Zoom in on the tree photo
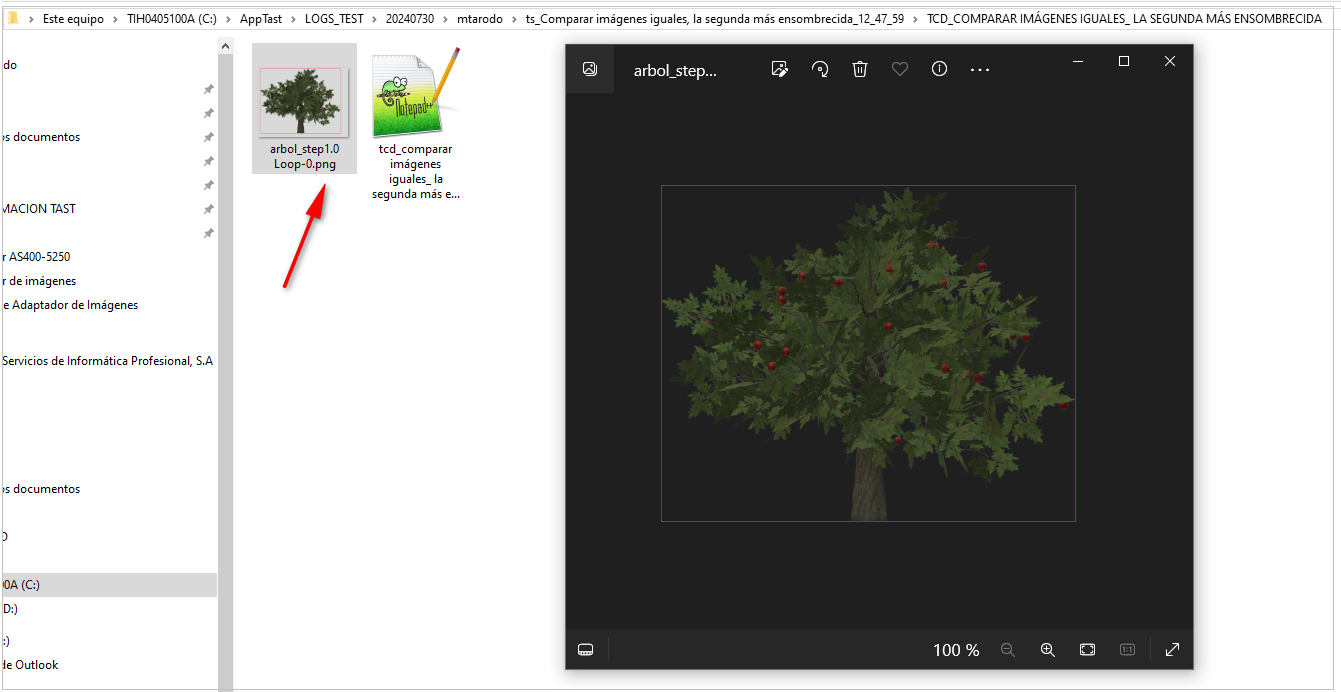This screenshot has width=1341, height=692. 1048,650
